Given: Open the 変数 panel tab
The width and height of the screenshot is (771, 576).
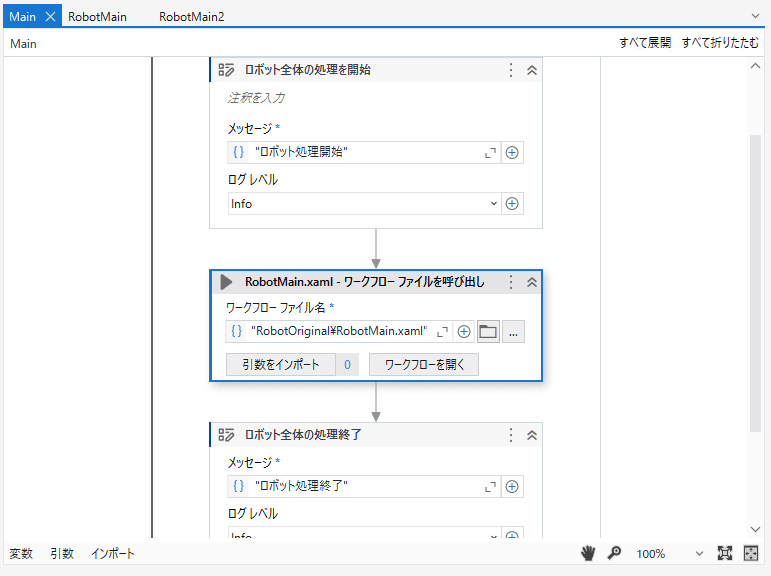Looking at the screenshot, I should click(x=21, y=553).
